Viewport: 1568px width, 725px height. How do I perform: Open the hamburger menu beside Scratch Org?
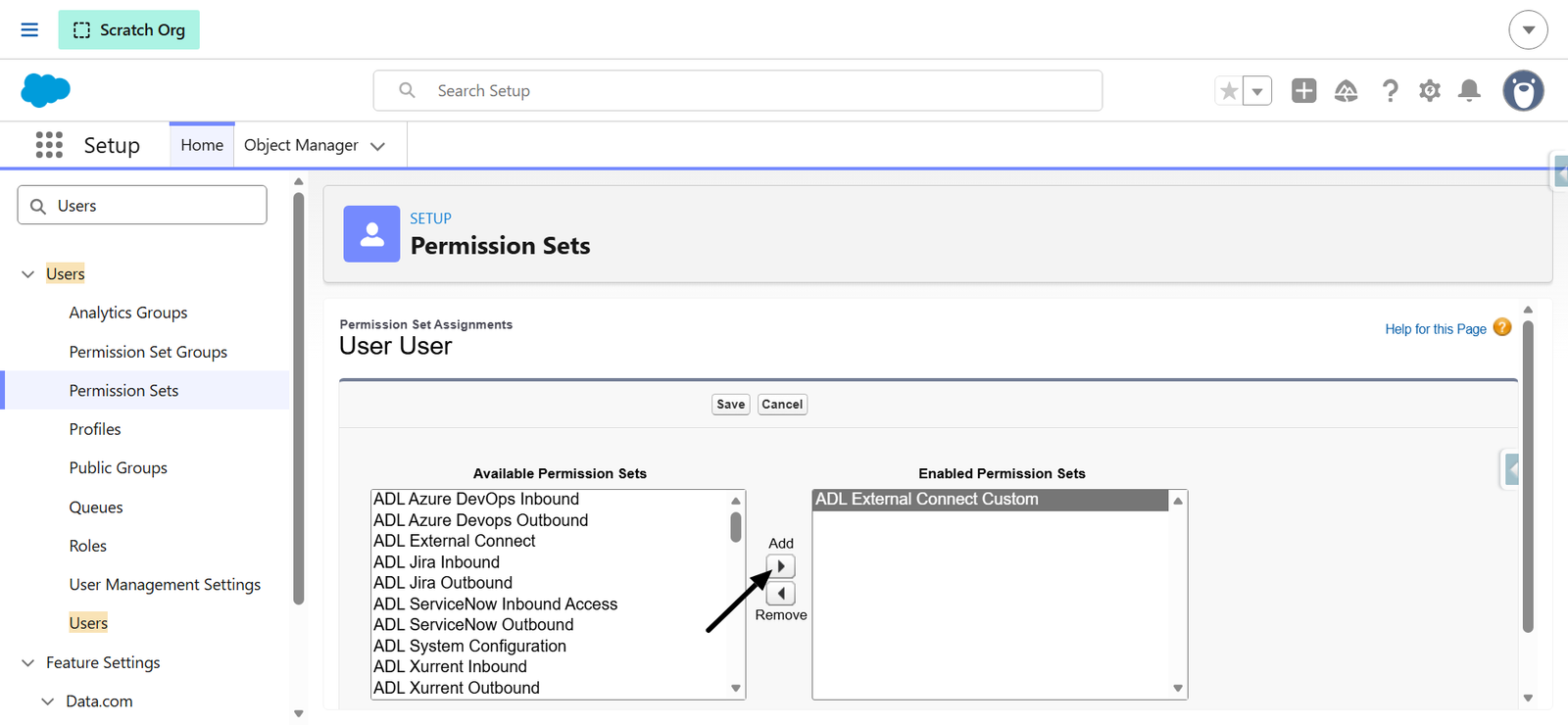29,29
